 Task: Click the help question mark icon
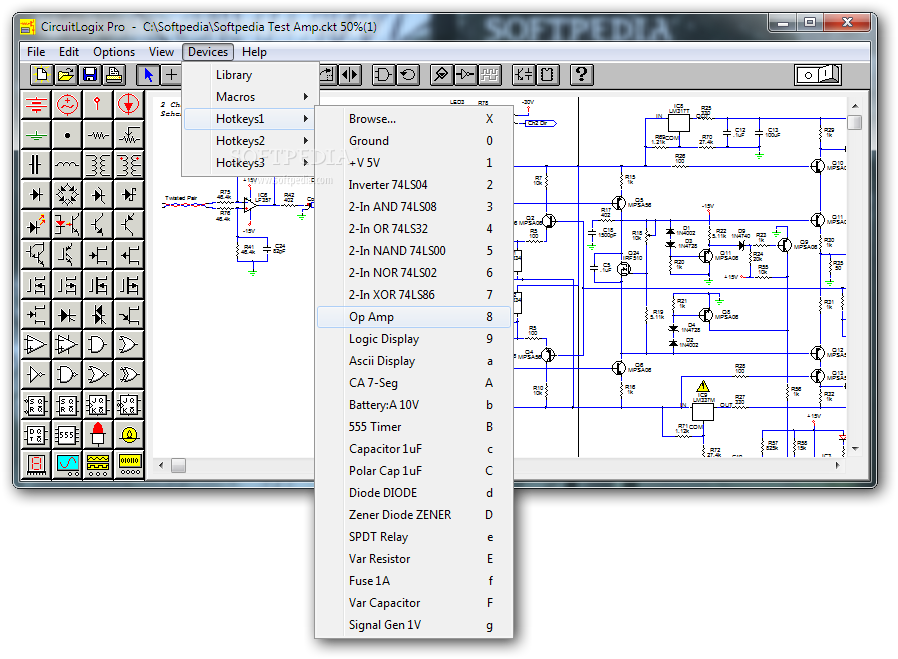click(x=581, y=74)
